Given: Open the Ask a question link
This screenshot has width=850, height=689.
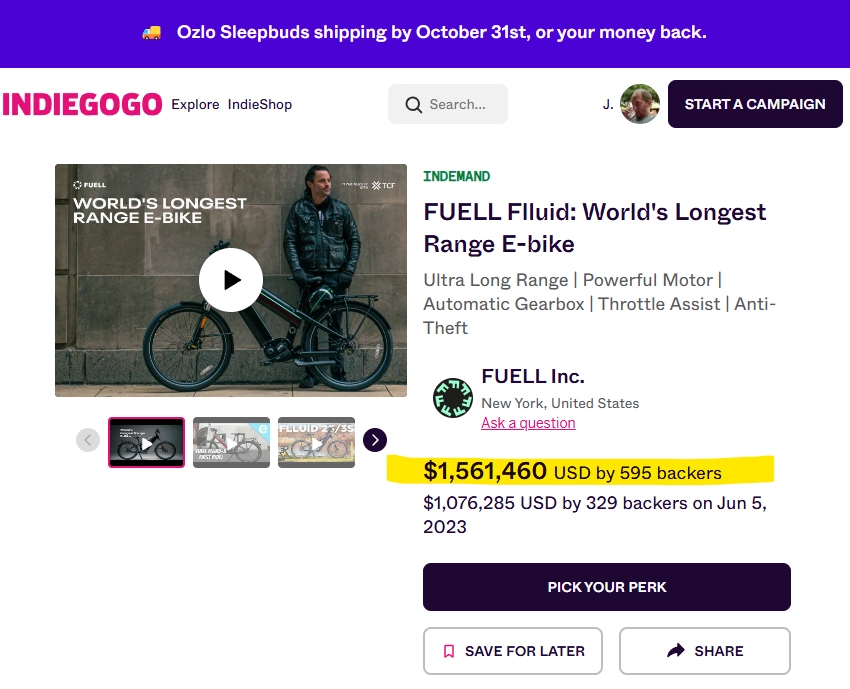Looking at the screenshot, I should click(528, 423).
